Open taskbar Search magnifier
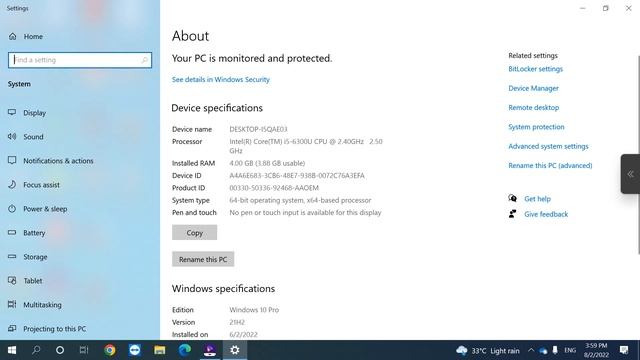Screen dimensions: 640x360 point(36,350)
